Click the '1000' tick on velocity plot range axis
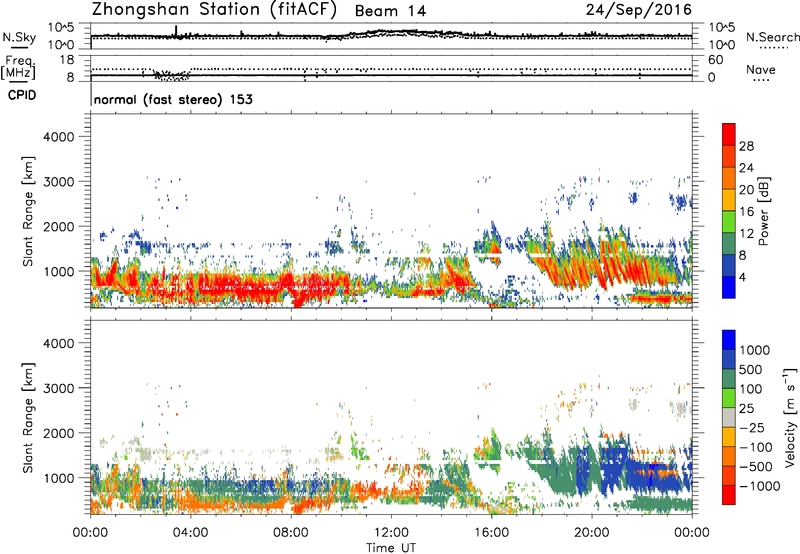This screenshot has width=800, height=554. pyautogui.click(x=58, y=478)
